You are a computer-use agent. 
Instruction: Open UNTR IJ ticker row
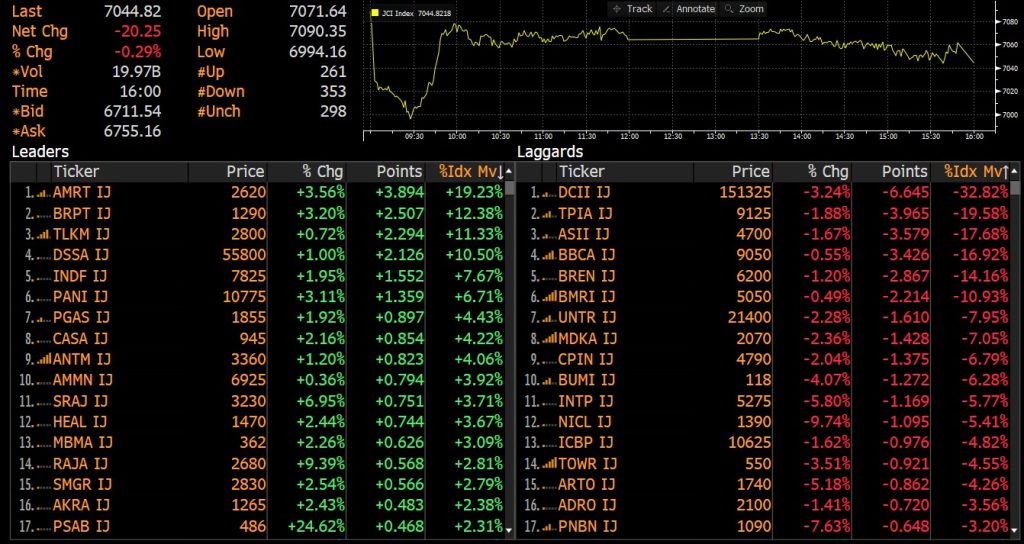587,318
